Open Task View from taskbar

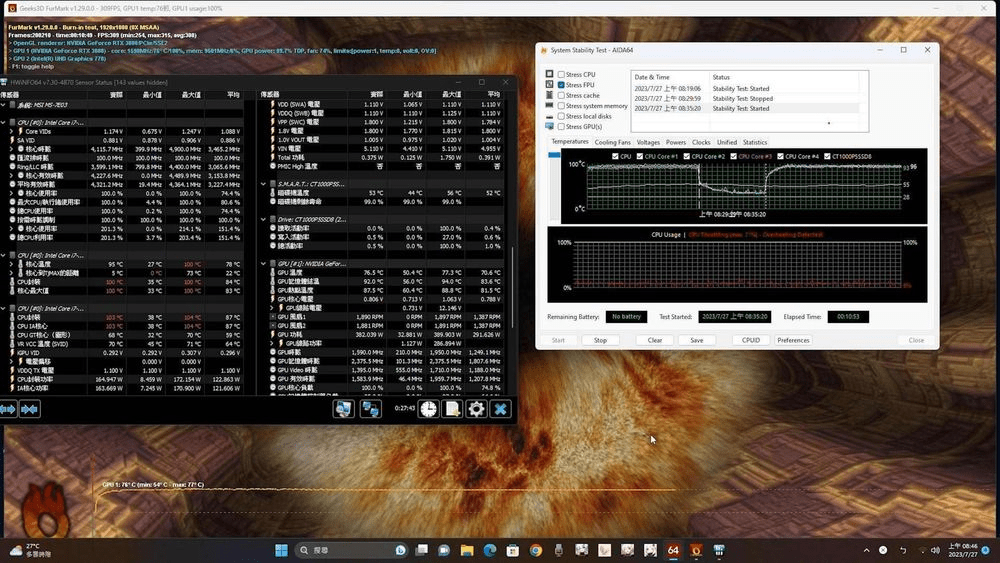point(422,550)
